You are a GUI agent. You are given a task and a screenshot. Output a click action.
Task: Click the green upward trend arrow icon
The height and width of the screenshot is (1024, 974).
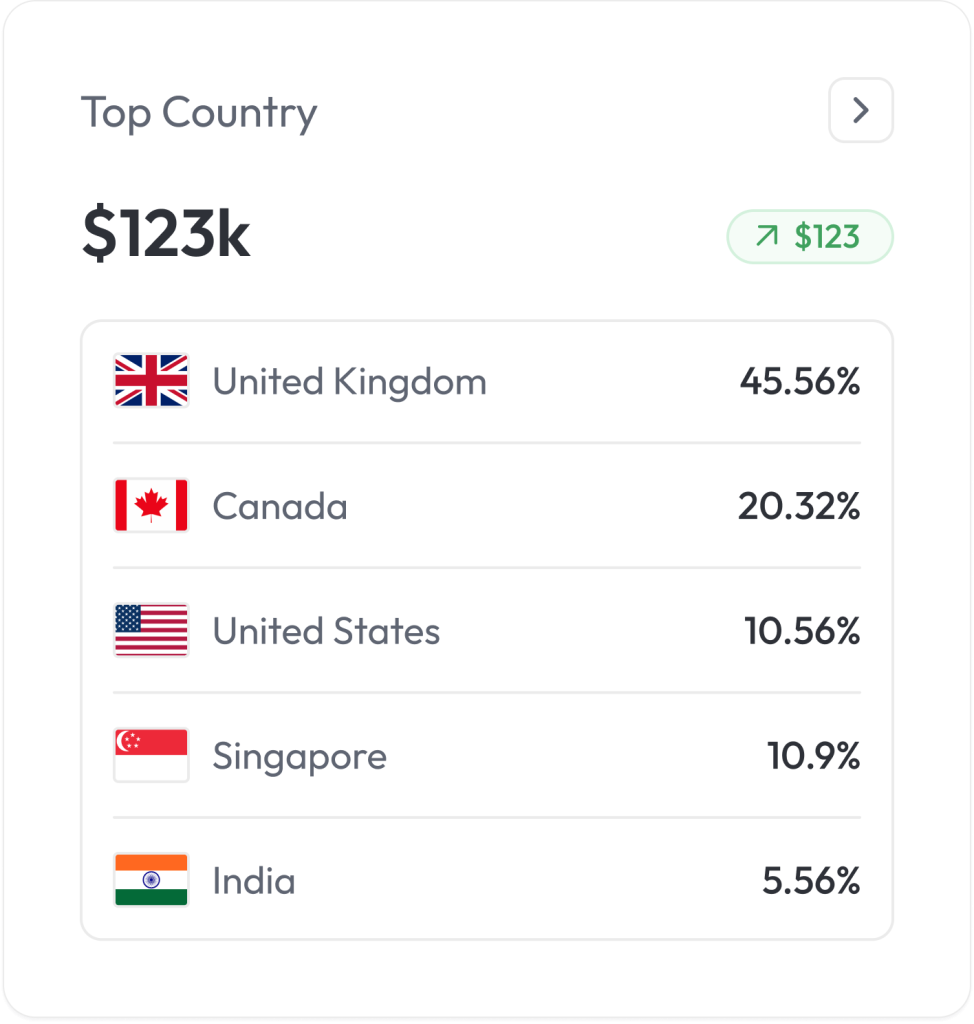767,237
